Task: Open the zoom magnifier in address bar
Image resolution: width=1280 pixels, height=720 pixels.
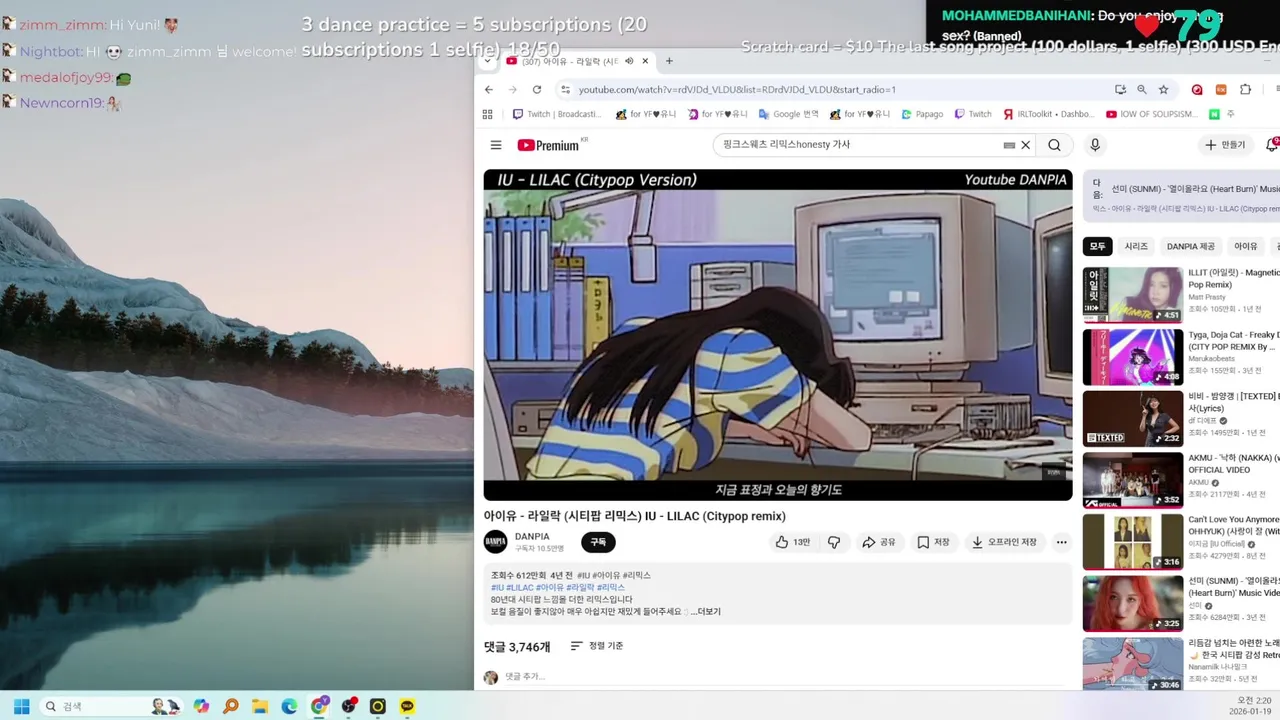Action: click(x=1142, y=89)
